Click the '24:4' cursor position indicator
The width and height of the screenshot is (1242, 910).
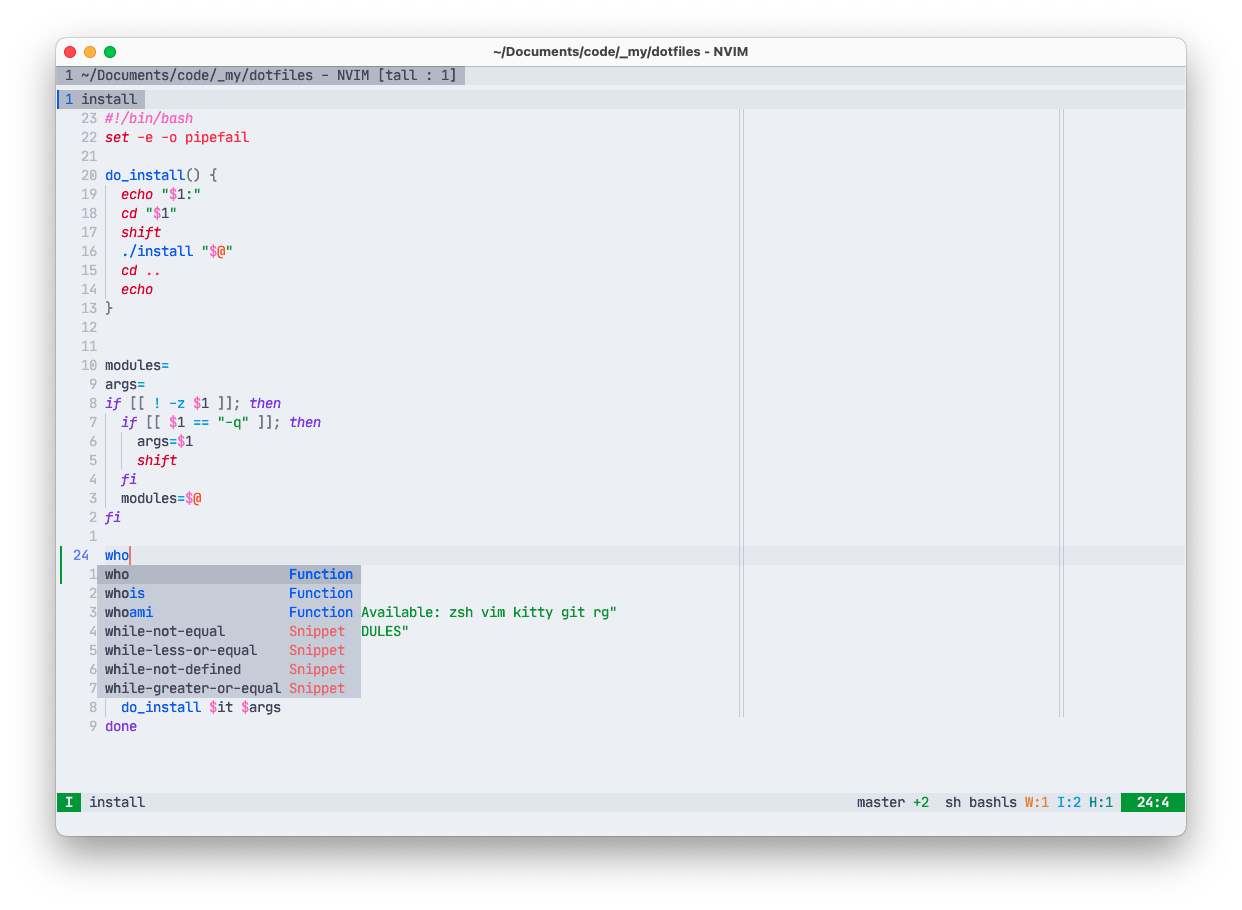click(1153, 802)
